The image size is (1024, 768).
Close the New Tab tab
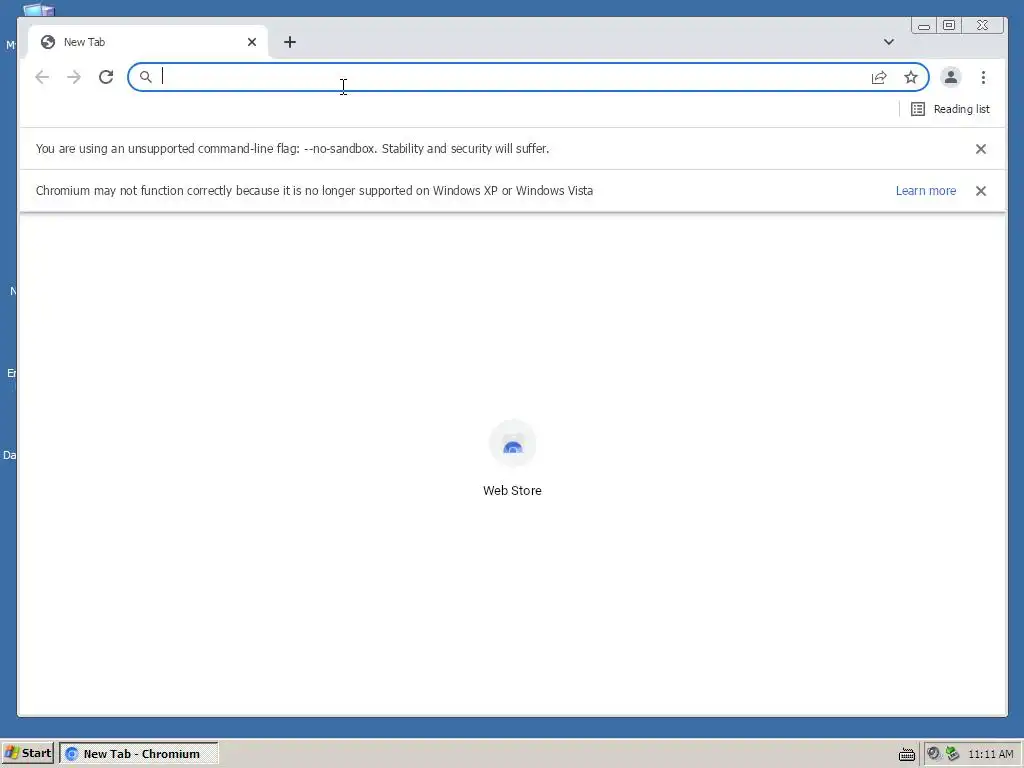click(252, 42)
